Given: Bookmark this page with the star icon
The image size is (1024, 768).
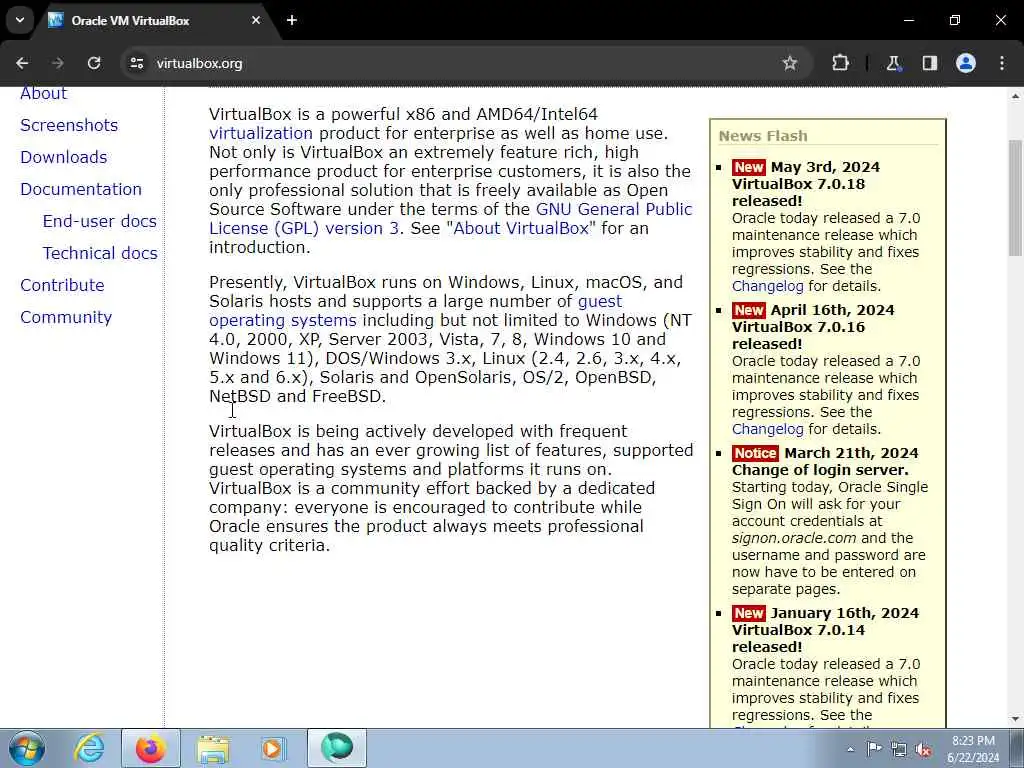Looking at the screenshot, I should pos(790,63).
